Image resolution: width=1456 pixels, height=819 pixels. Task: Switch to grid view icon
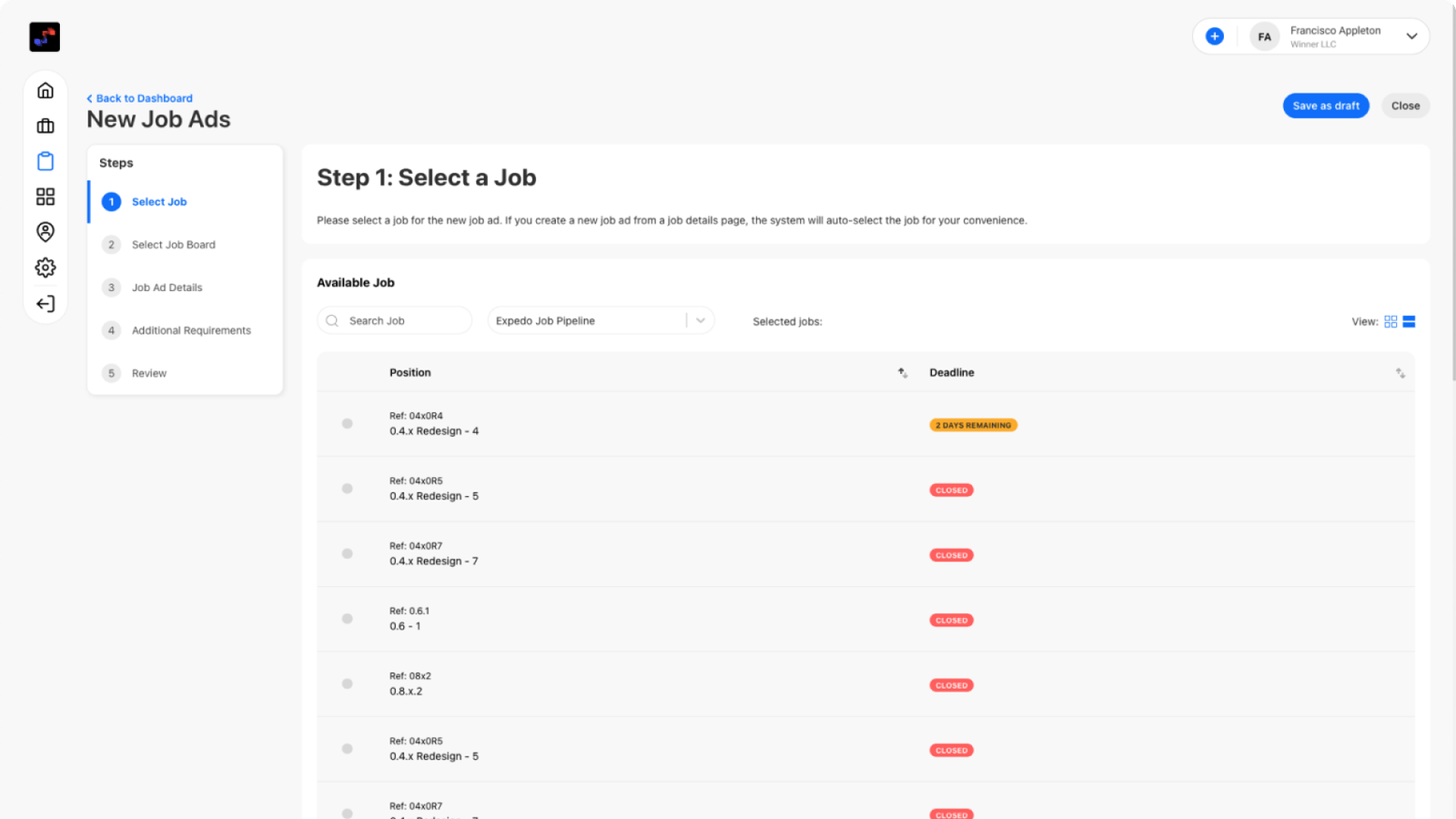pyautogui.click(x=1390, y=321)
